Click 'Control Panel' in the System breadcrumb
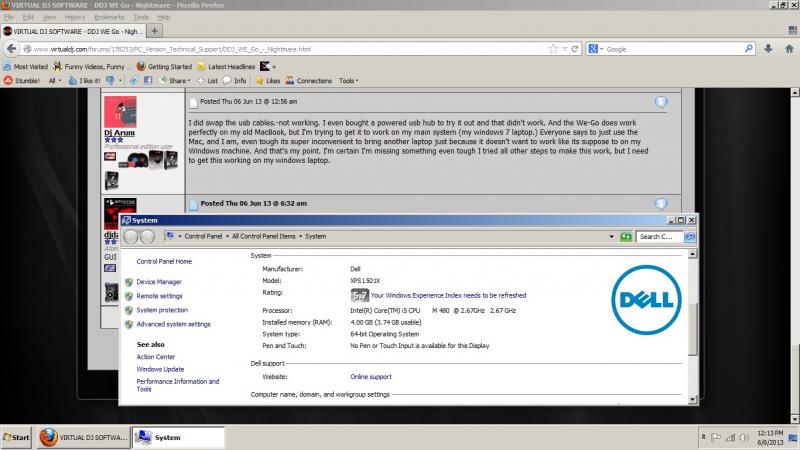This screenshot has height=450, width=800. coord(203,236)
